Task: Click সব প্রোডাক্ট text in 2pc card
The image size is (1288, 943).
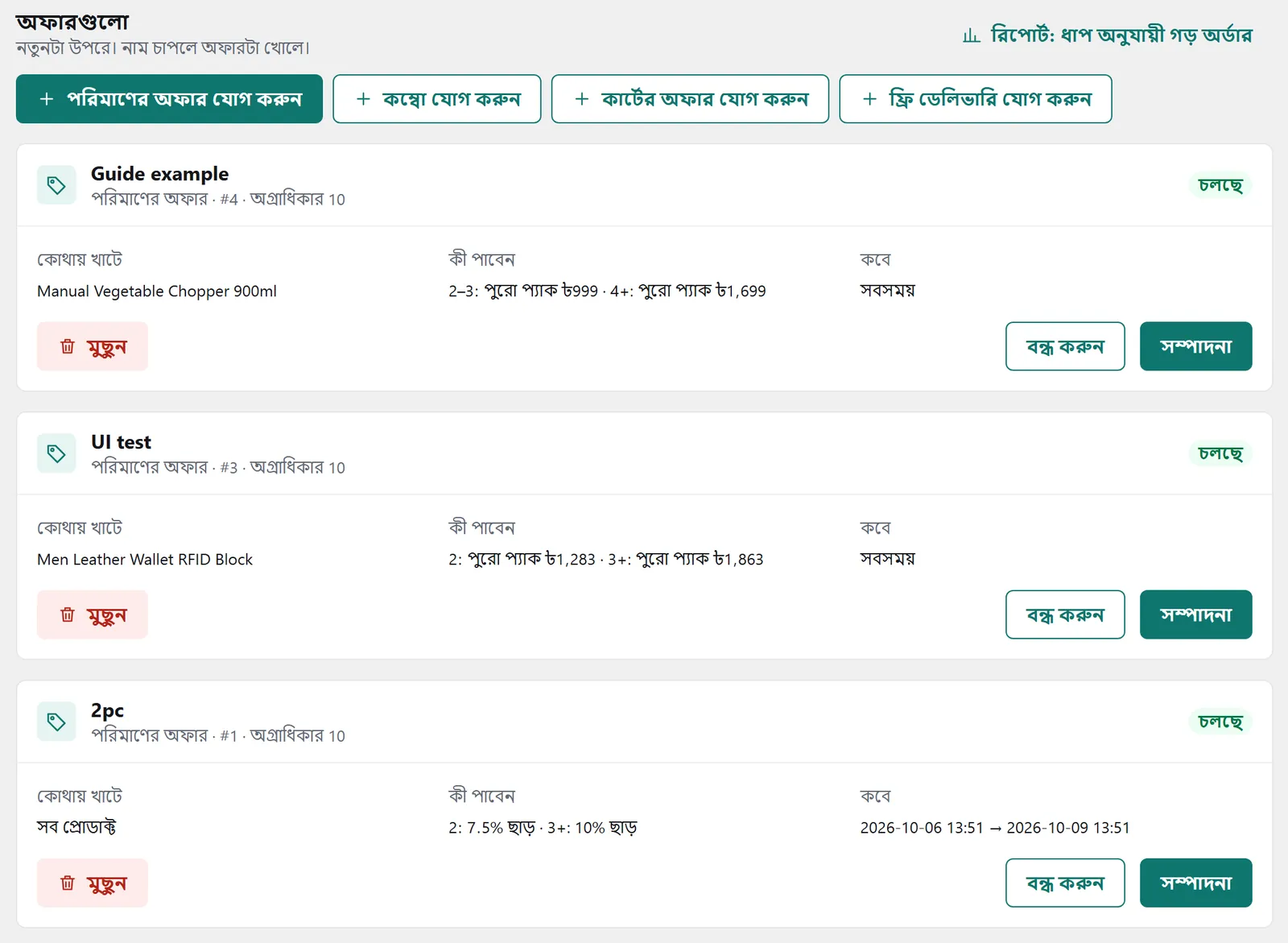Action: [76, 828]
